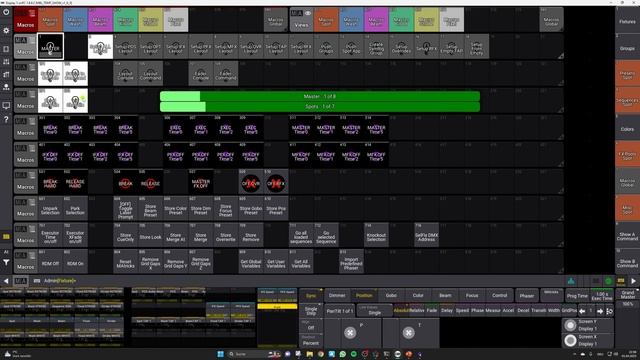Toggle Executor Time on/off macro
The height and width of the screenshot is (360, 640).
coord(50,236)
